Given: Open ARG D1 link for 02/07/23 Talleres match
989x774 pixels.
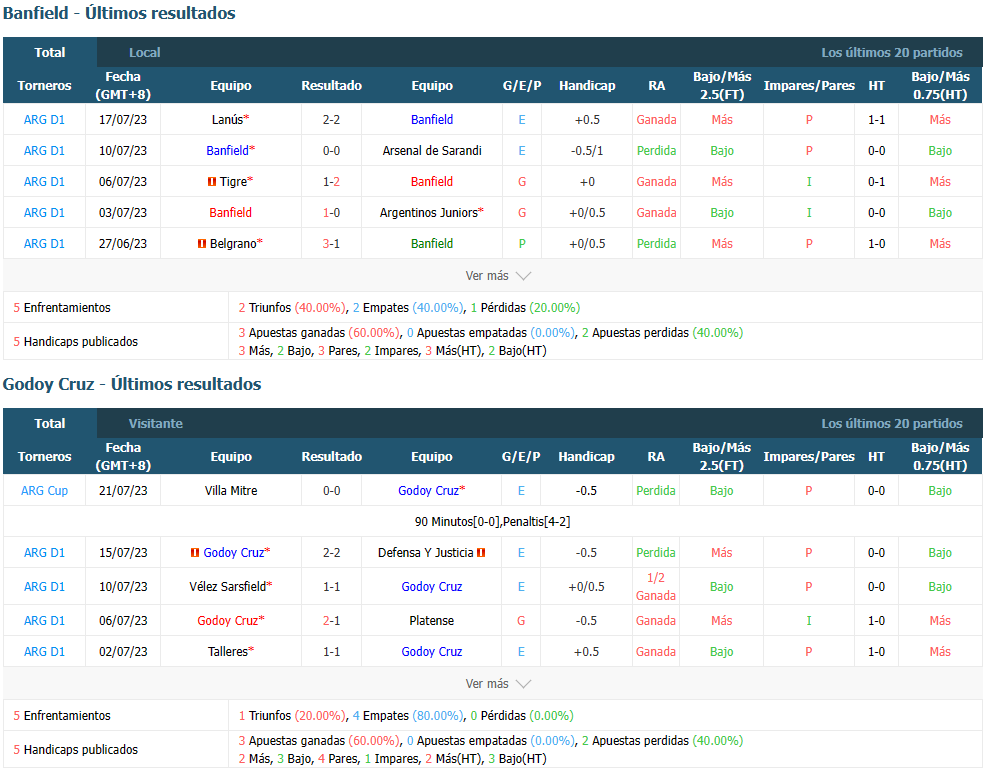Looking at the screenshot, I should click(44, 652).
